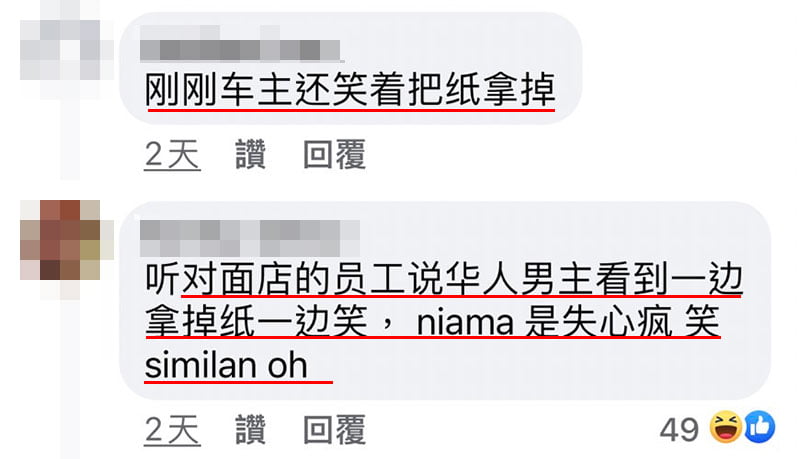800x459 pixels.
Task: Click the underlined text similan oh
Action: (x=226, y=365)
